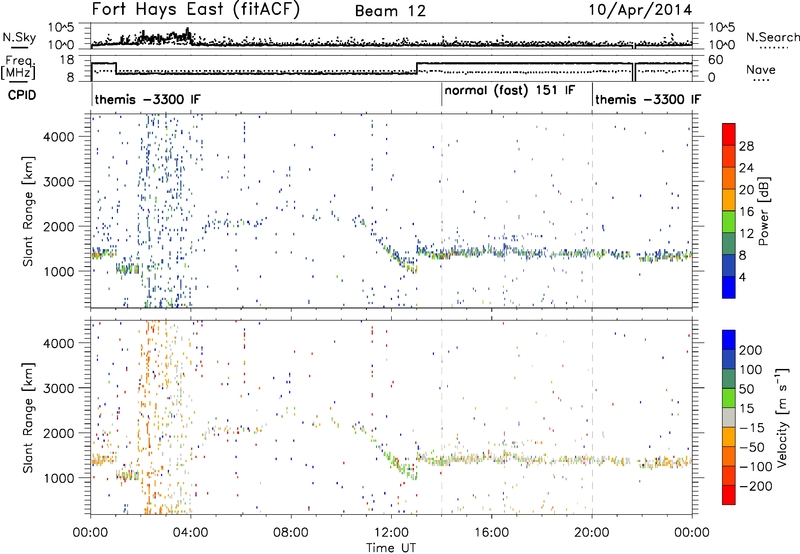Click the gray swatch in Velocity colorbar
Image resolution: width=800 pixels, height=554 pixels.
[x=729, y=417]
